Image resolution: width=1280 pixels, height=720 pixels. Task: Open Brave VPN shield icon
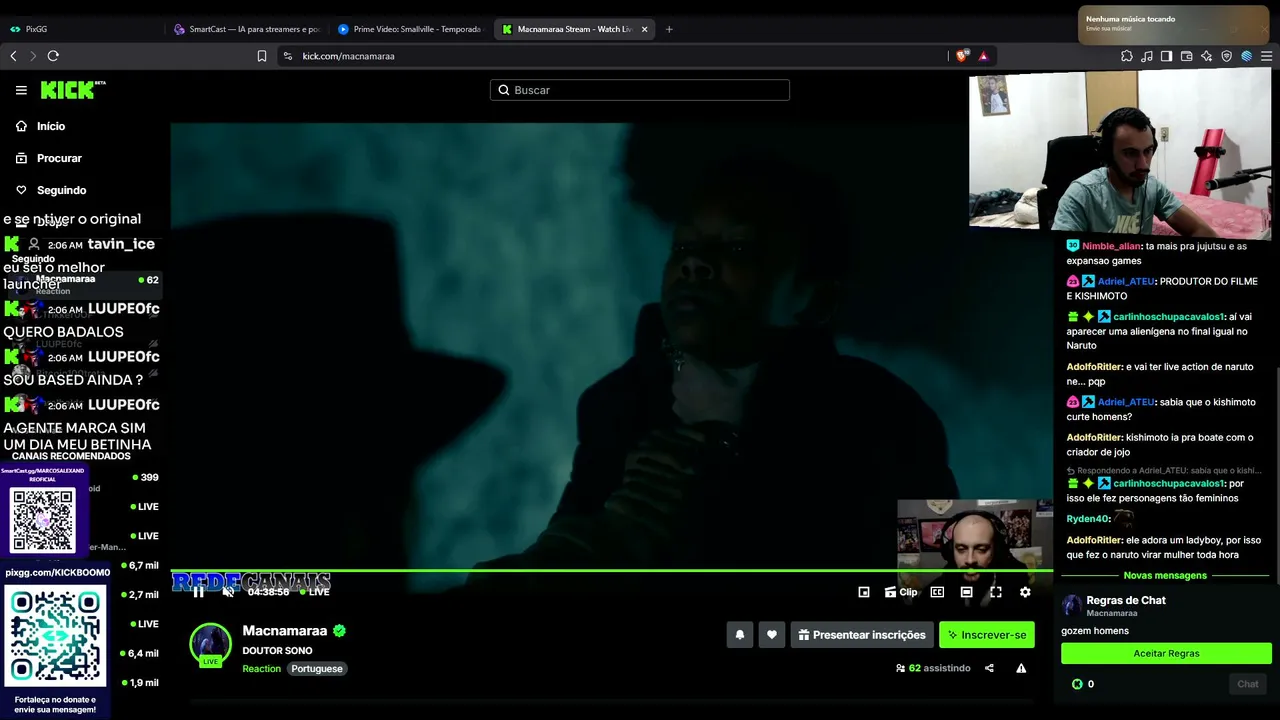pyautogui.click(x=1227, y=56)
